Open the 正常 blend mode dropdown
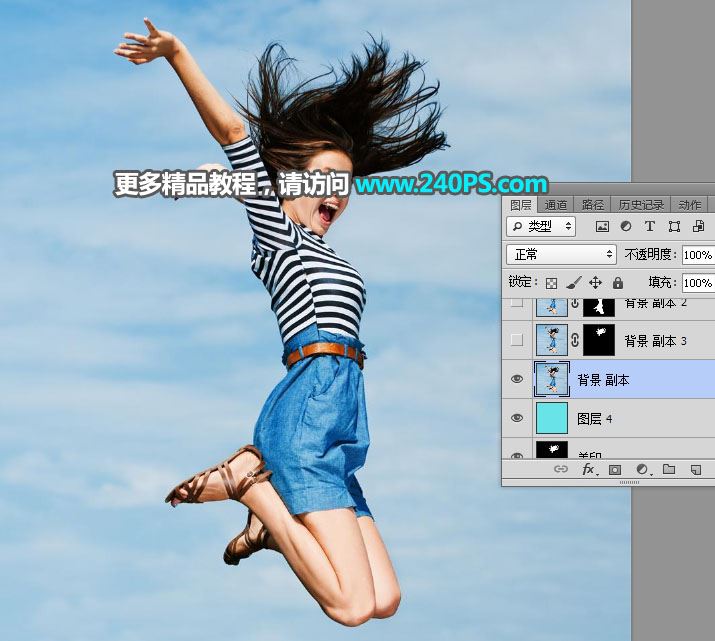The height and width of the screenshot is (641, 715). [561, 254]
